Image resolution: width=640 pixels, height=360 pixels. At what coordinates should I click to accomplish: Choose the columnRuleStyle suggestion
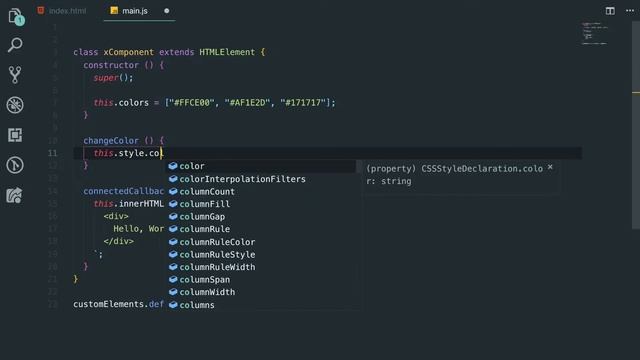click(x=262, y=255)
